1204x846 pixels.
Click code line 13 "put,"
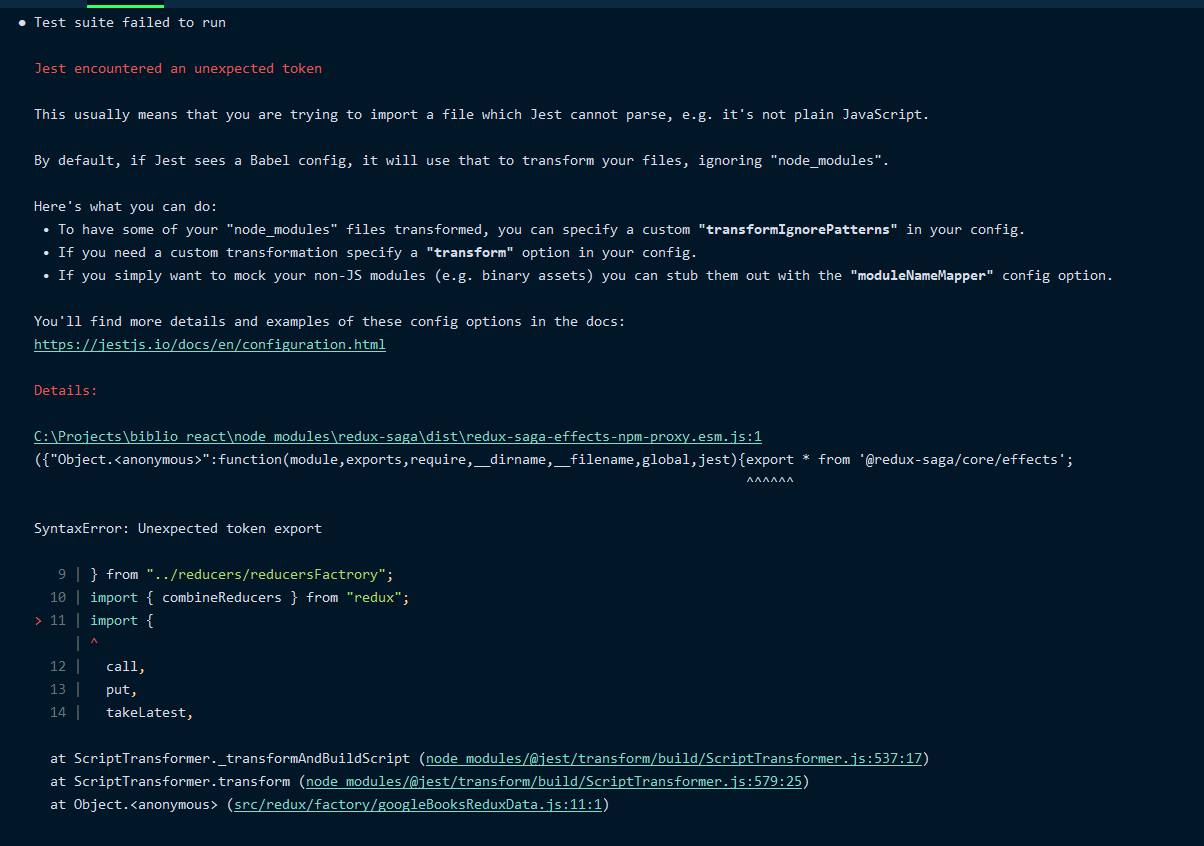(122, 689)
